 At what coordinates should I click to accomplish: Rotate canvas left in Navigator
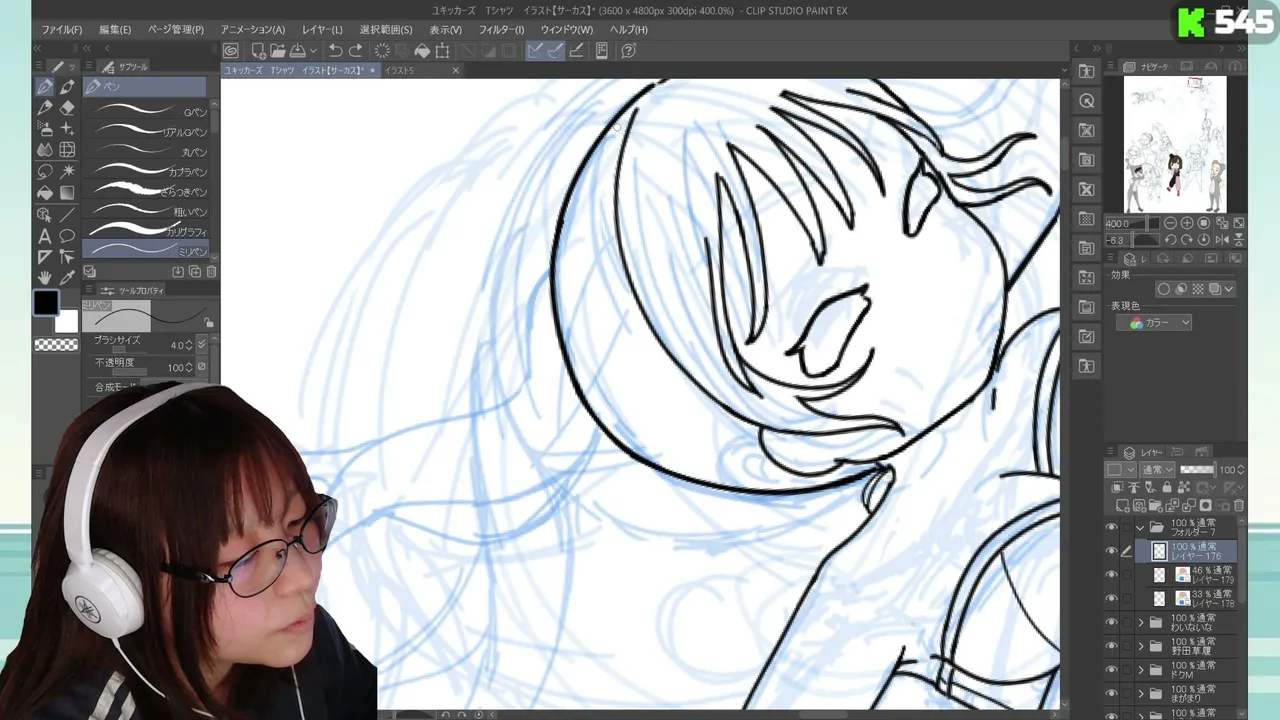pos(1170,240)
